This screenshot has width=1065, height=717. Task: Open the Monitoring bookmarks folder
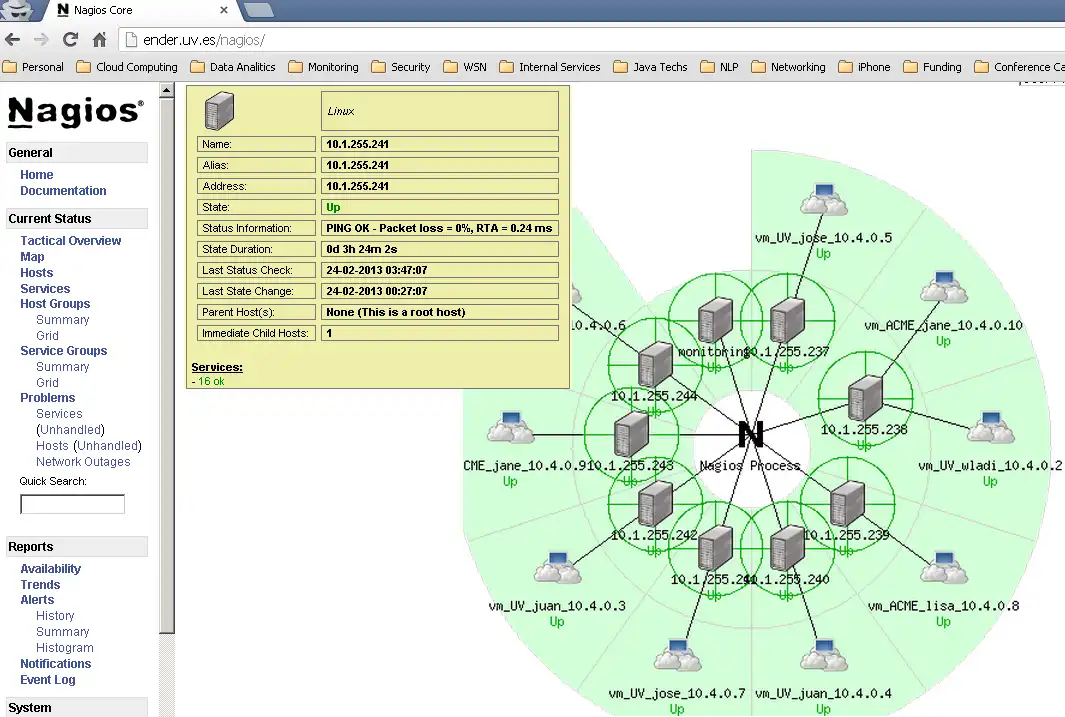coord(323,67)
